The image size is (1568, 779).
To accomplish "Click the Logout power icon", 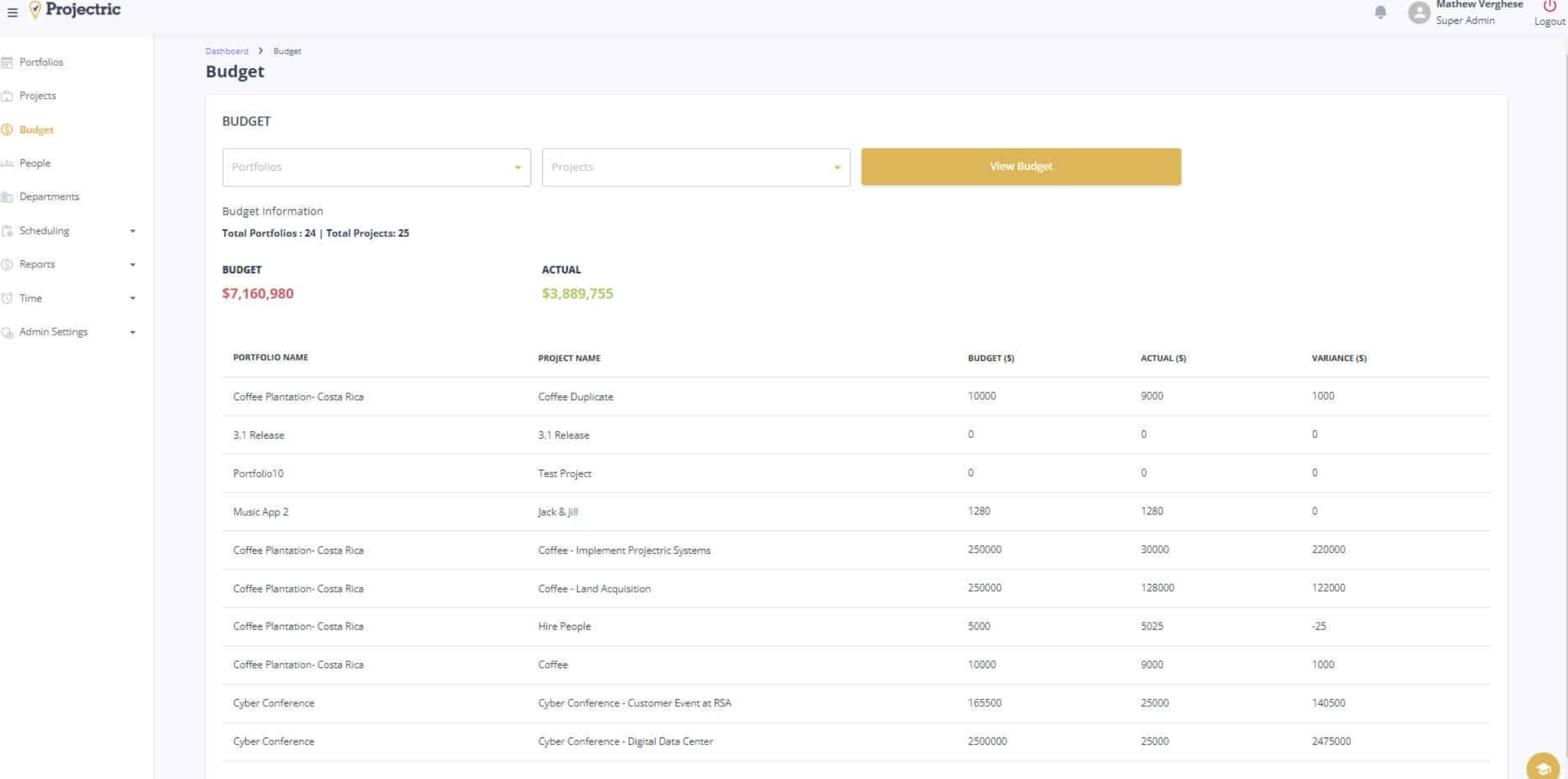I will (x=1549, y=6).
